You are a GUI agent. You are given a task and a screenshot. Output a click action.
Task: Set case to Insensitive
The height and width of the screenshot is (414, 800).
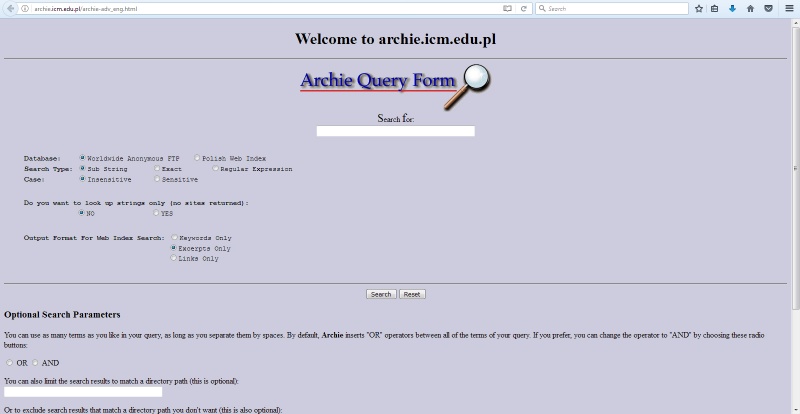click(x=82, y=179)
